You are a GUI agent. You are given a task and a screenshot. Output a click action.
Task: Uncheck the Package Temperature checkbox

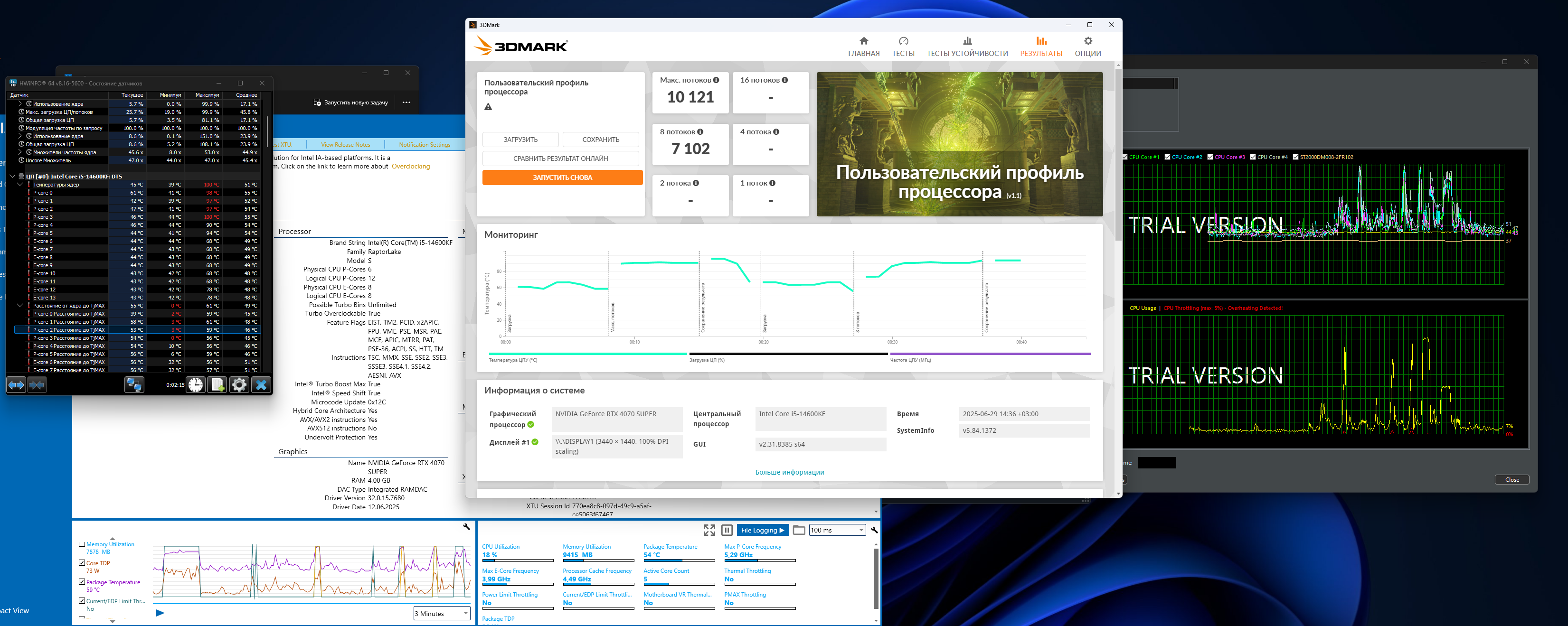[82, 581]
